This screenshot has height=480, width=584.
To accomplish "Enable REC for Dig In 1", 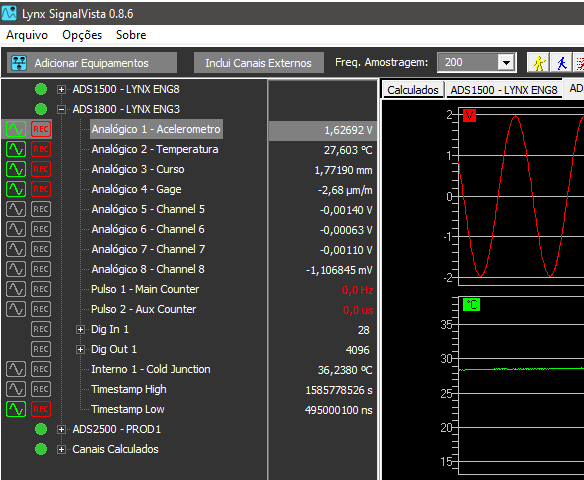I will click(x=41, y=329).
